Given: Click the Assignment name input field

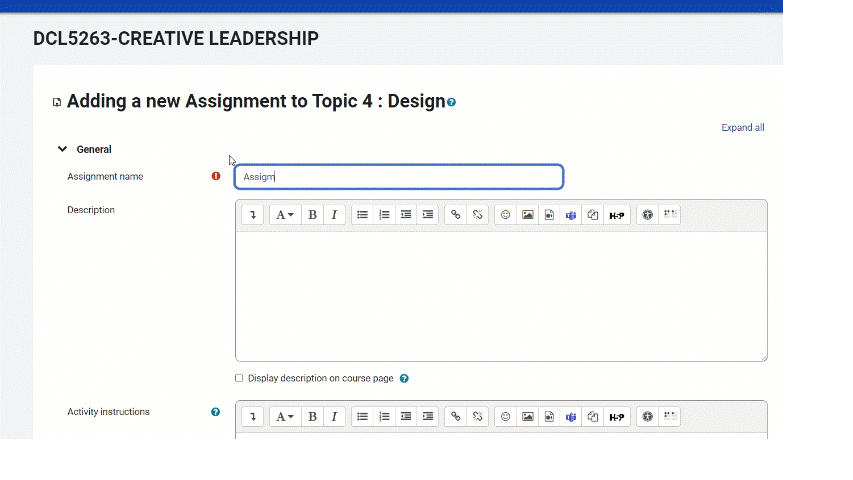Looking at the screenshot, I should click(x=399, y=177).
